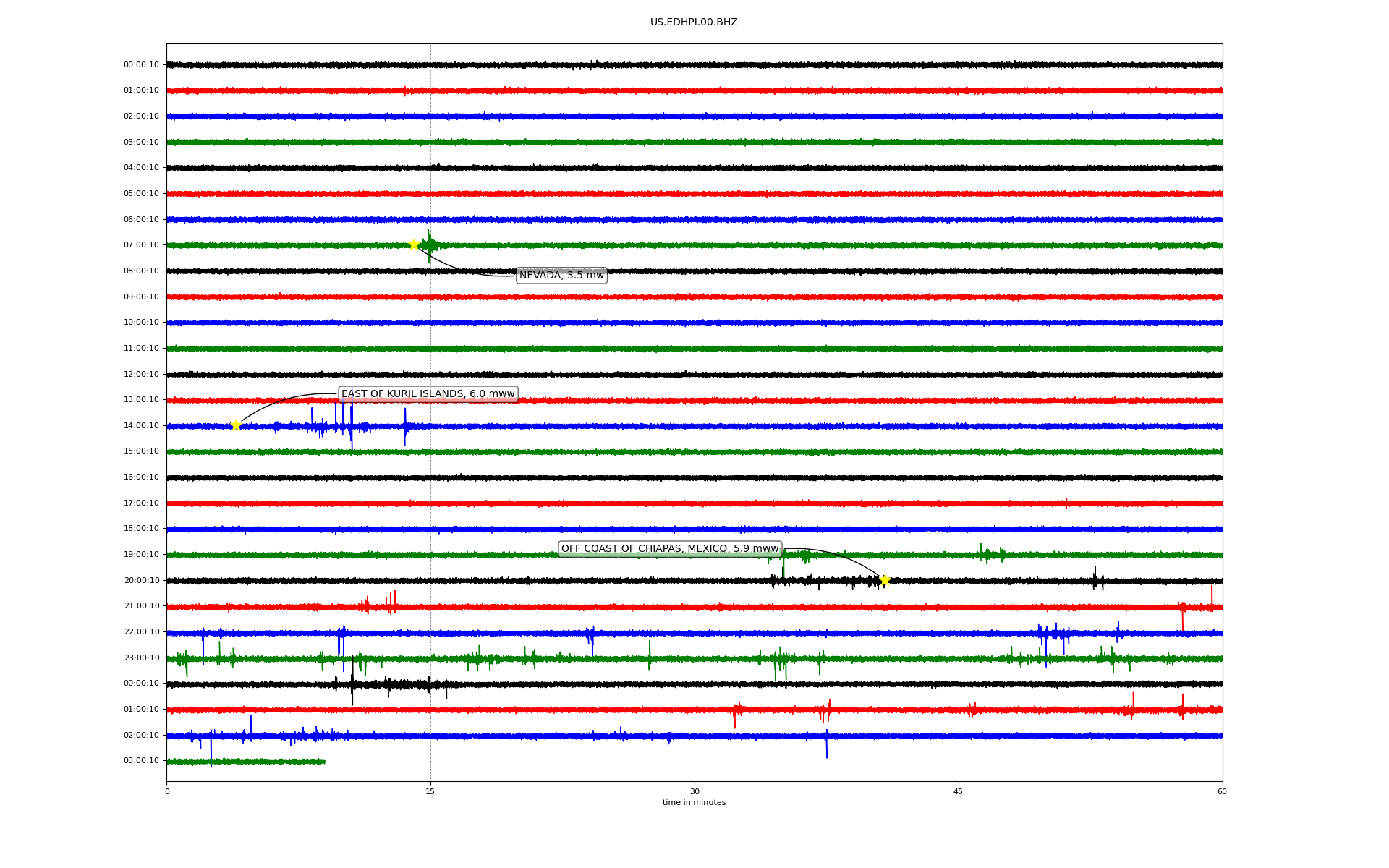The height and width of the screenshot is (868, 1389).
Task: Click the 14:00:10 row label
Action: coord(141,426)
